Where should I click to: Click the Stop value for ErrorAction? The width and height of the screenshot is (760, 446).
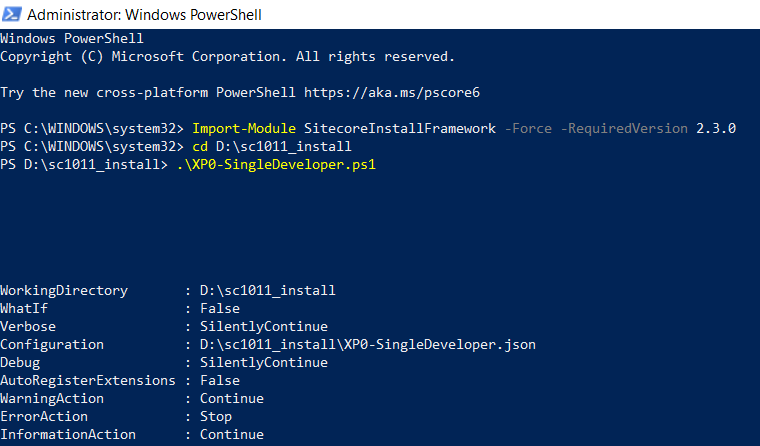(x=215, y=416)
